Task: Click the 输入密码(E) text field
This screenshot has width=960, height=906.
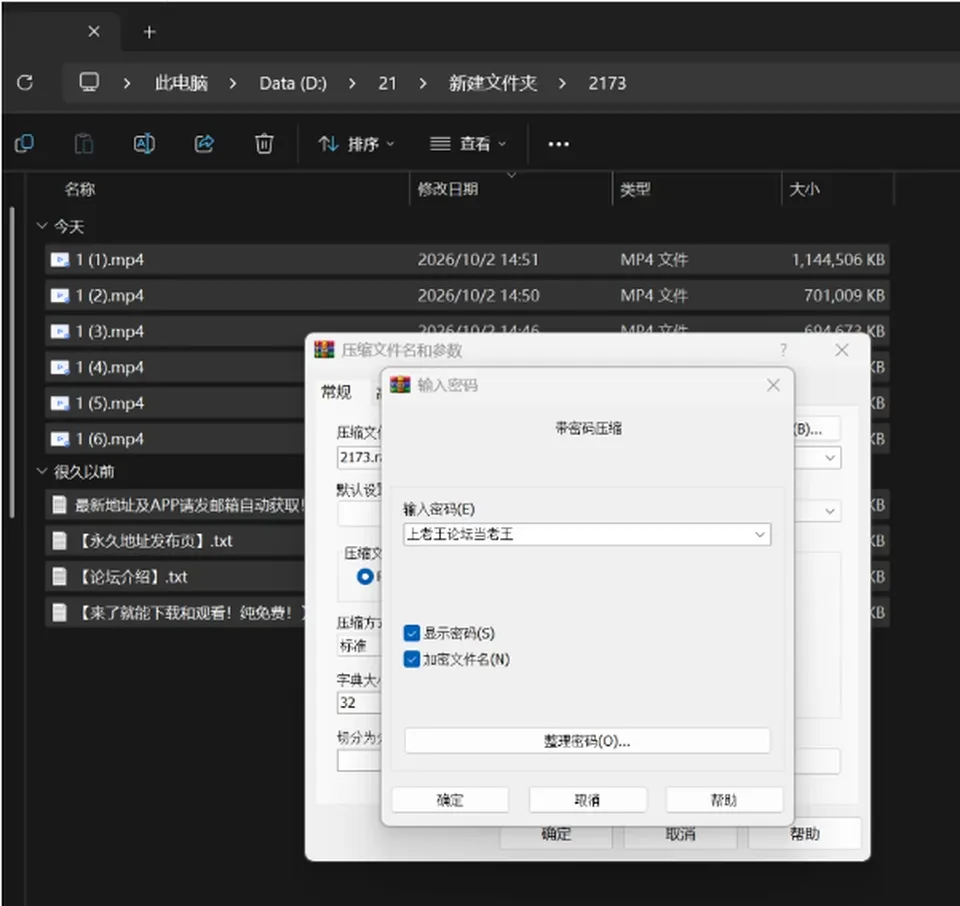Action: 587,534
